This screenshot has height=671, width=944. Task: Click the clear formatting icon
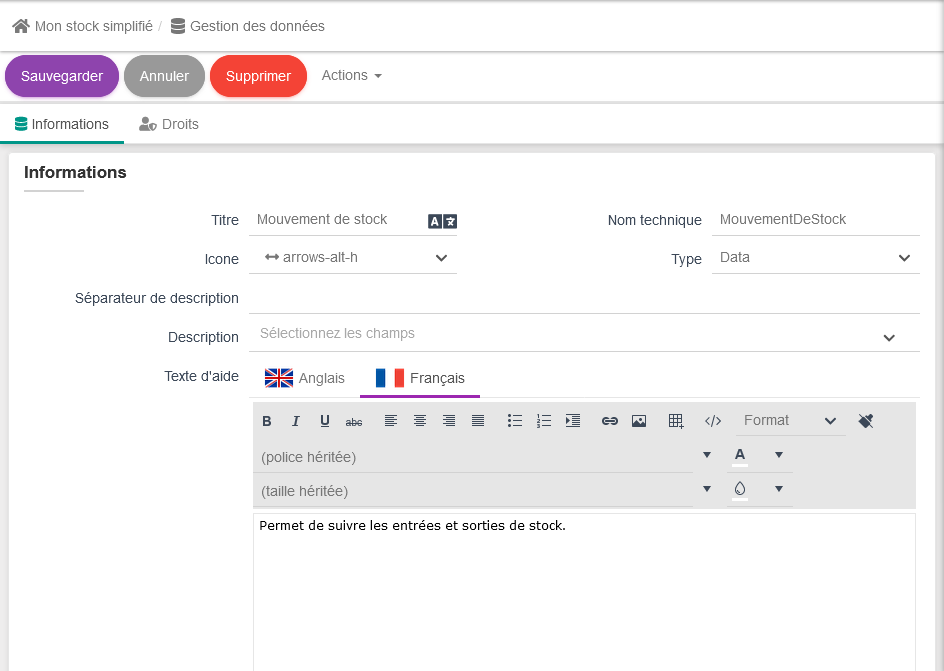[866, 421]
